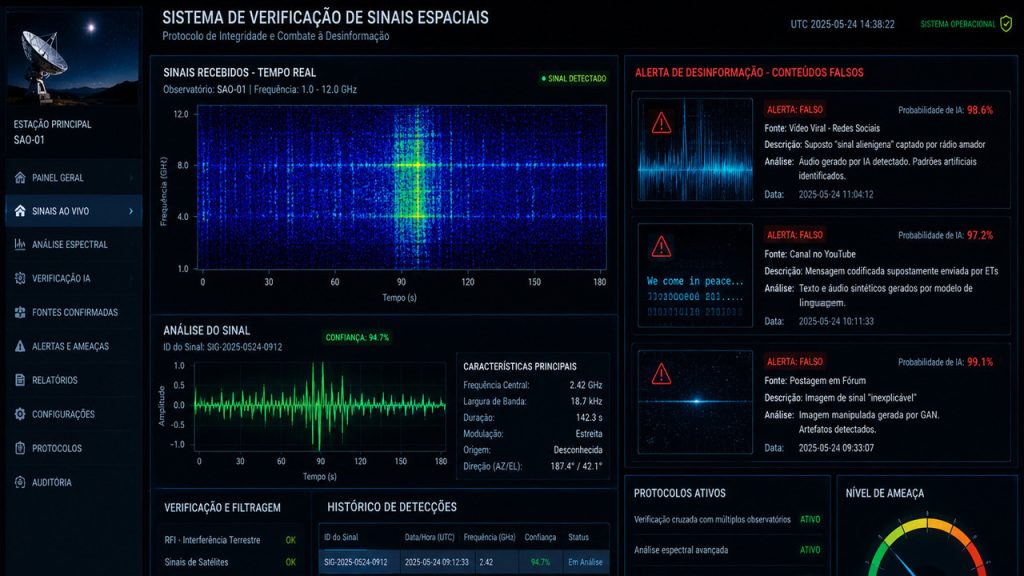This screenshot has height=576, width=1024.
Task: Select the Sinais ao Vivo menu item
Action: coord(74,211)
